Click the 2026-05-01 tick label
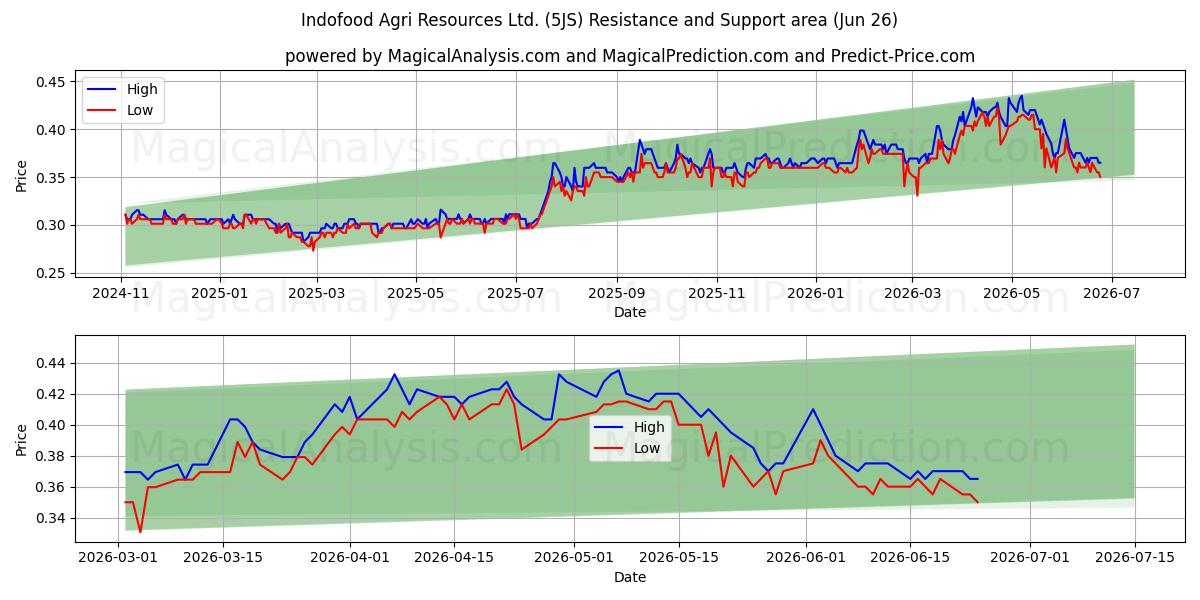 [574, 557]
